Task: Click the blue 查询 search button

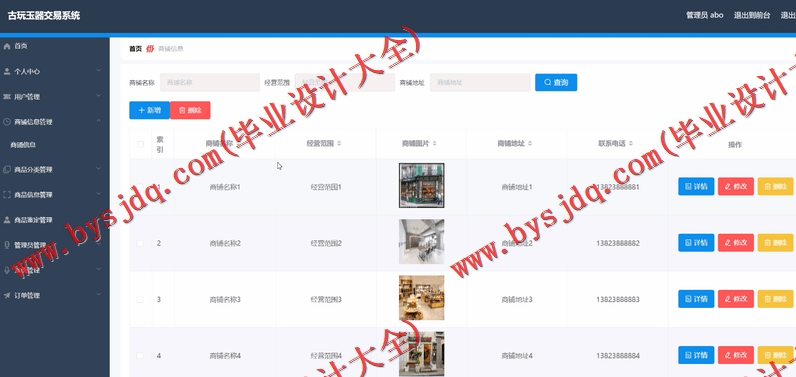Action: point(556,82)
